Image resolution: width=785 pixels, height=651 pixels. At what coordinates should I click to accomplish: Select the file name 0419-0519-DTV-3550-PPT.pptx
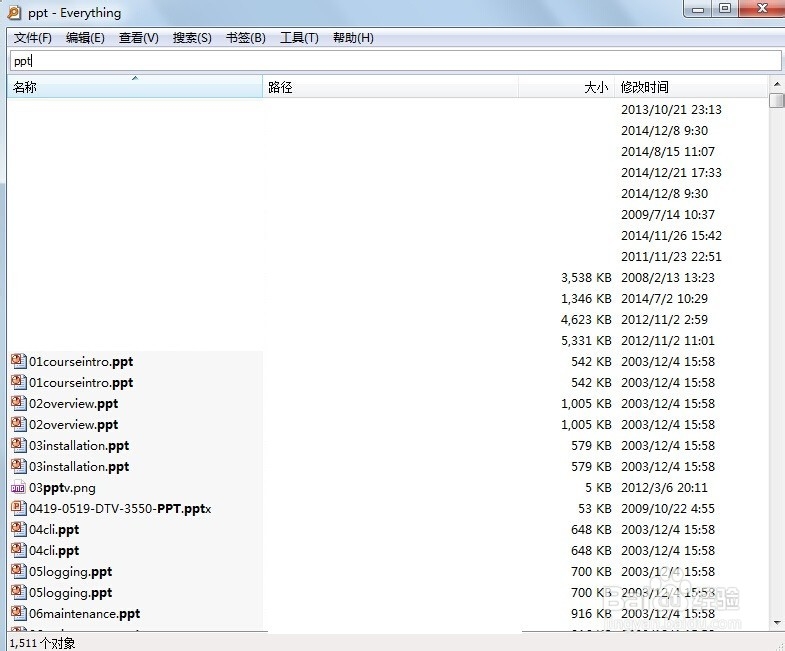tap(120, 509)
